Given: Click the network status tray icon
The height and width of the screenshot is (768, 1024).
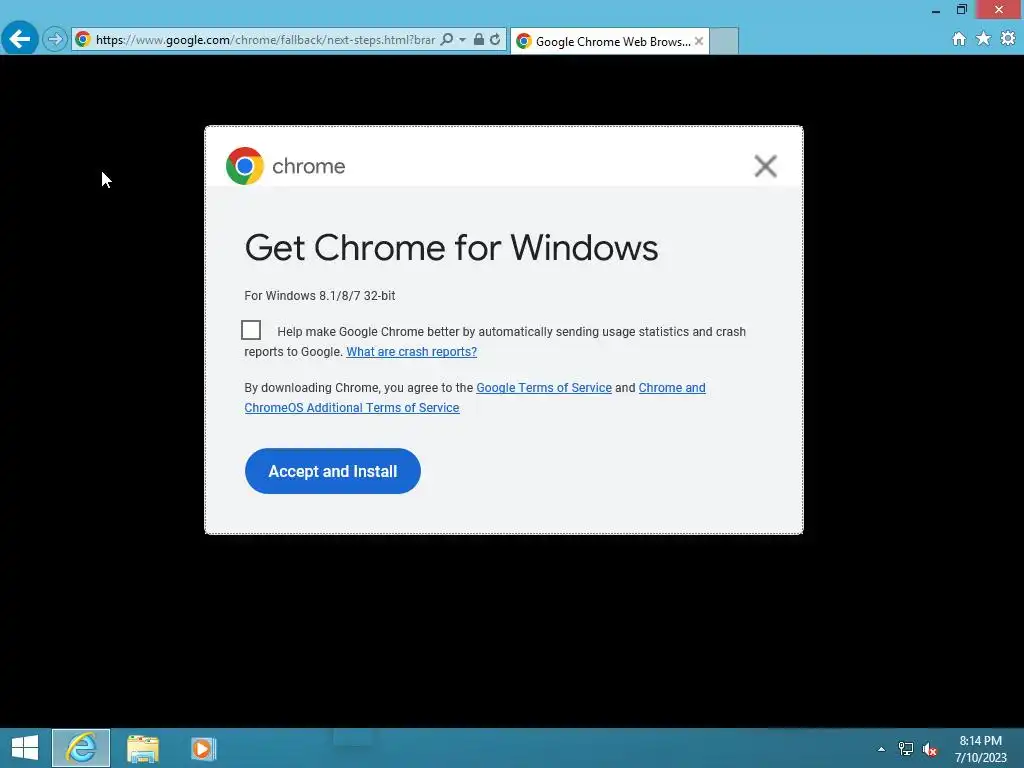Looking at the screenshot, I should tap(906, 749).
